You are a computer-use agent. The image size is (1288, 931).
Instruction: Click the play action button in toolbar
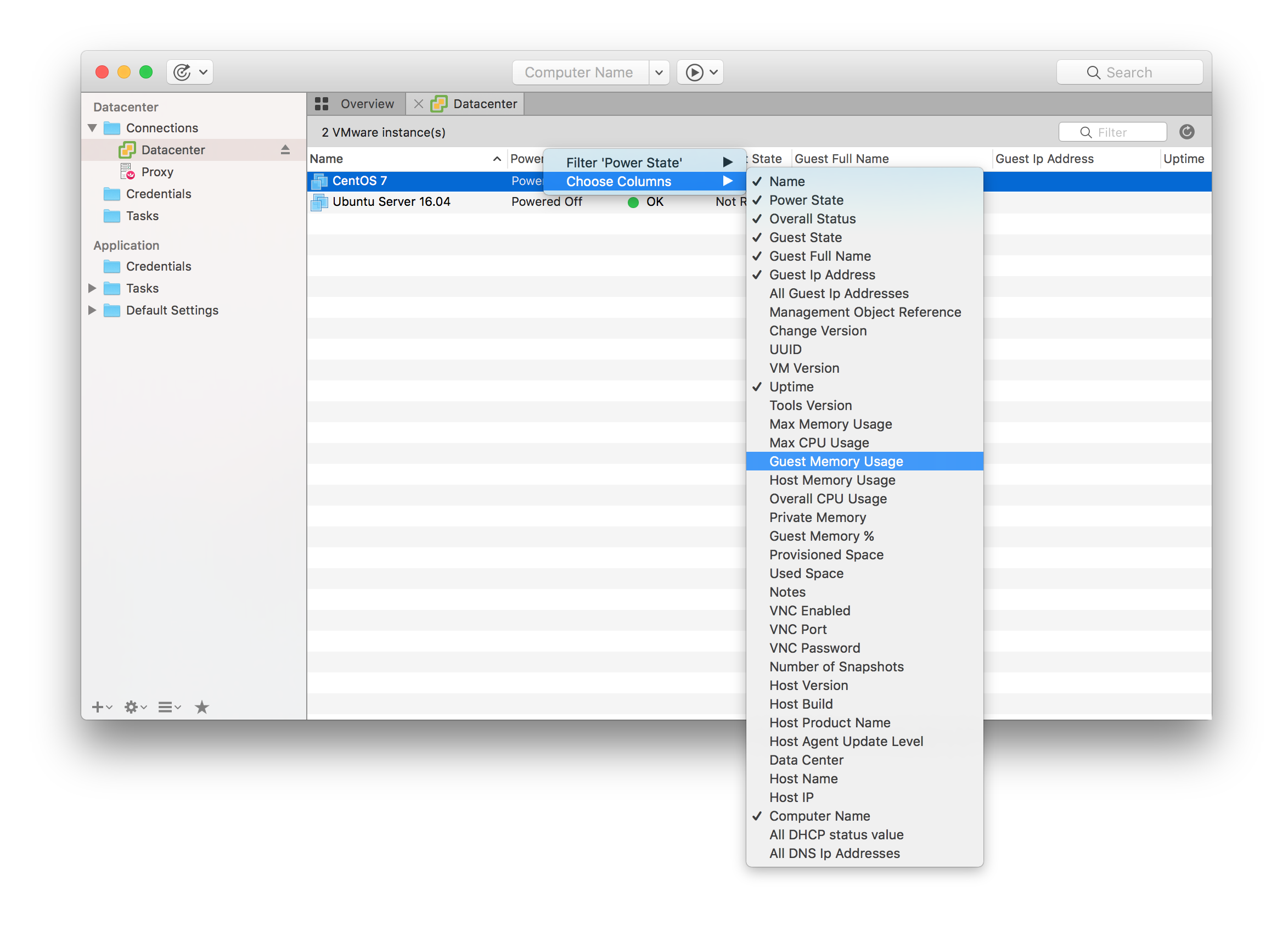[x=694, y=72]
